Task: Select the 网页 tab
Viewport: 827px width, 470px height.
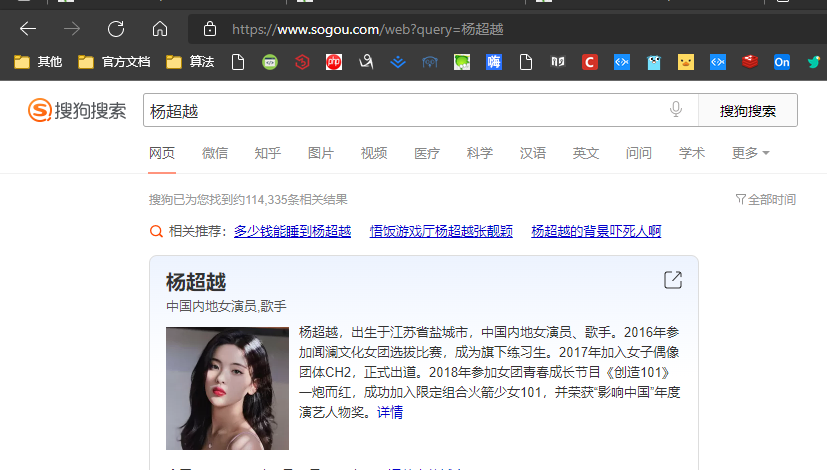Action: point(161,153)
